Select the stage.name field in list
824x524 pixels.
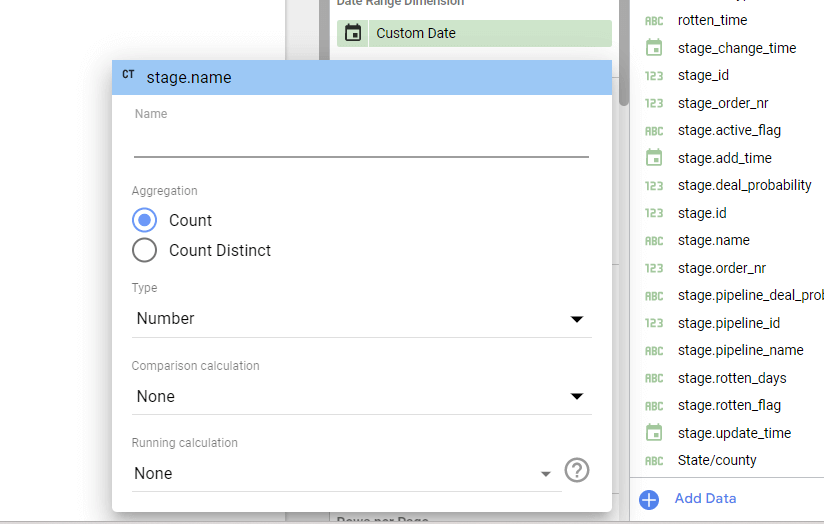(x=713, y=240)
